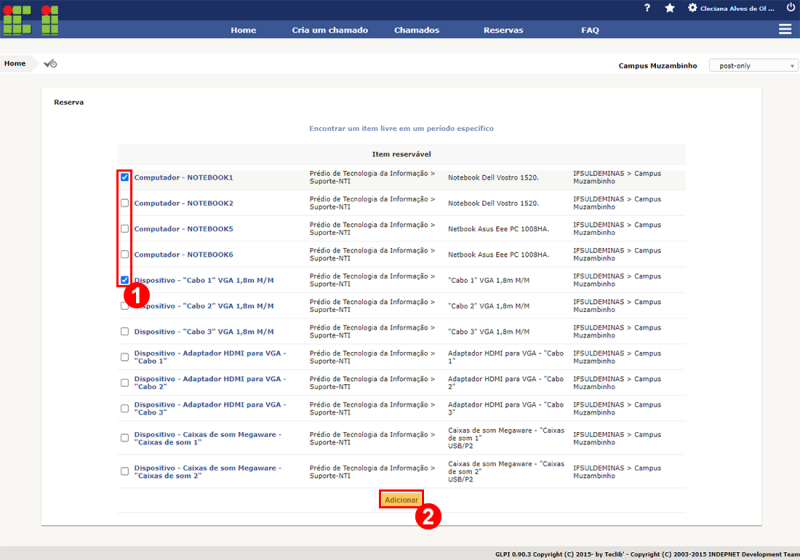
Task: Uncheck the Computador - NOTEBOOK1 checkbox
Action: [124, 177]
